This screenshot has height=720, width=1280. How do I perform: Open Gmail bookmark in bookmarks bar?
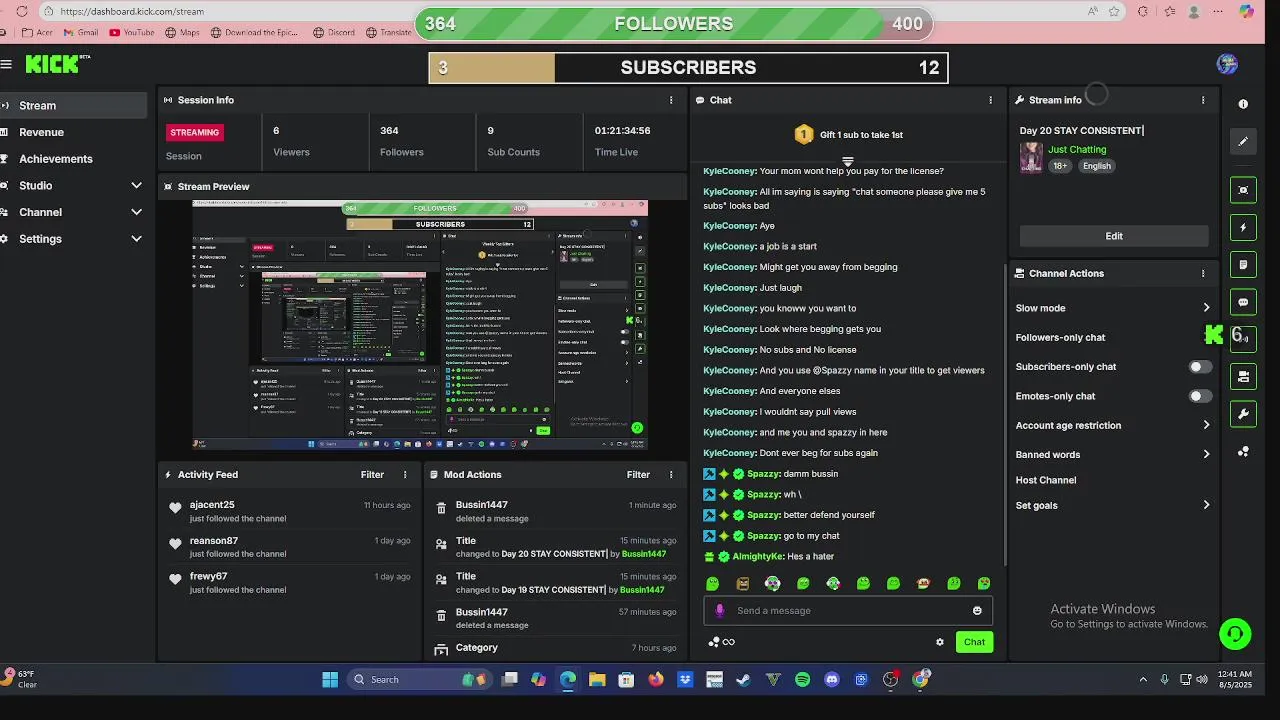coord(80,32)
